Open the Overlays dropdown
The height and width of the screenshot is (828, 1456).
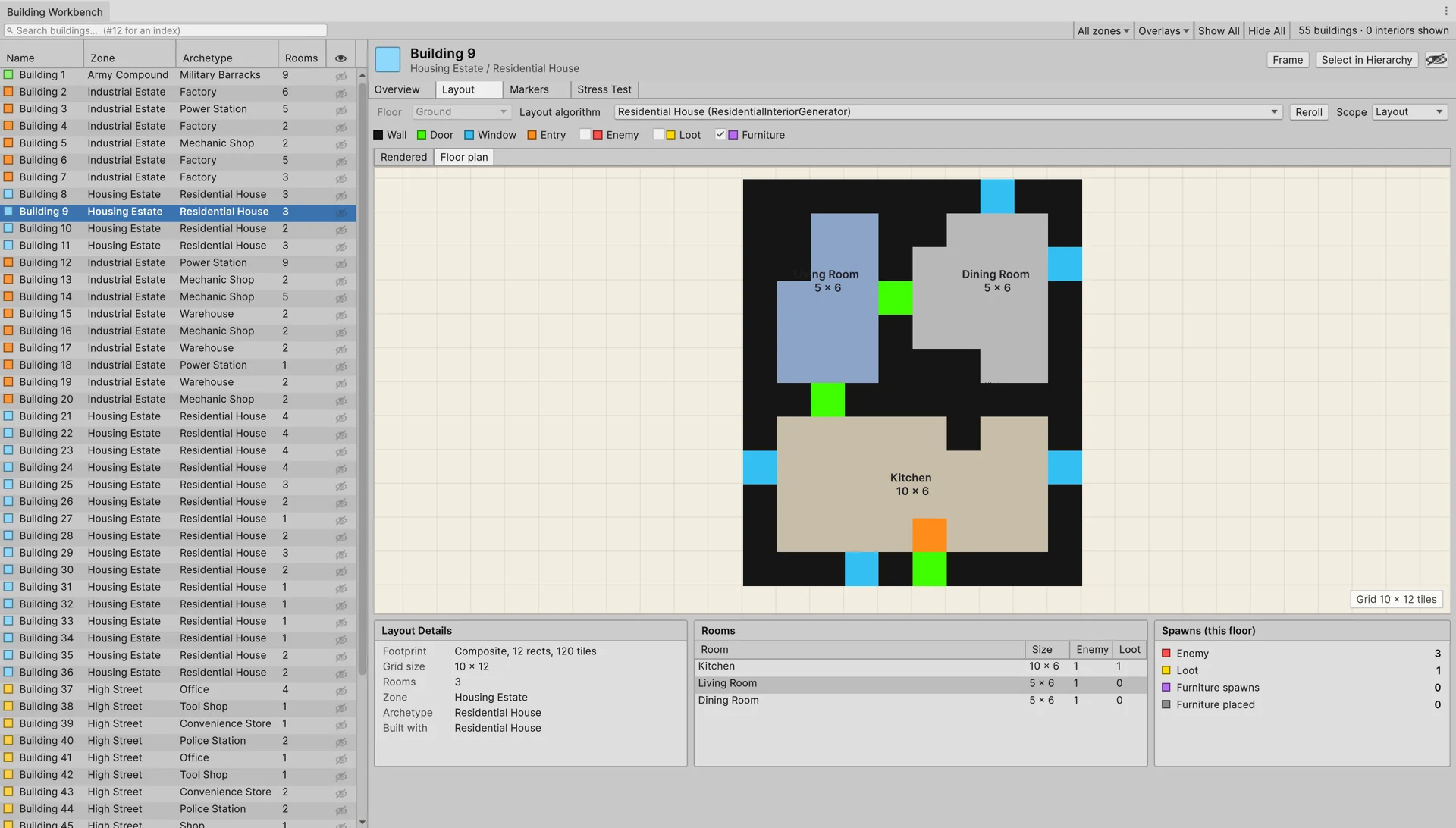1163,30
